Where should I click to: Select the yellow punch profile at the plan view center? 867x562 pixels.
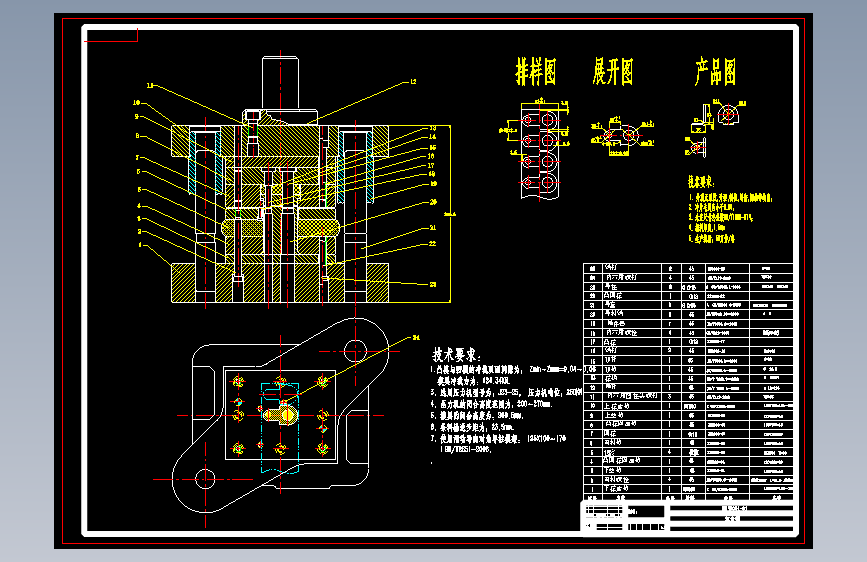click(x=281, y=414)
